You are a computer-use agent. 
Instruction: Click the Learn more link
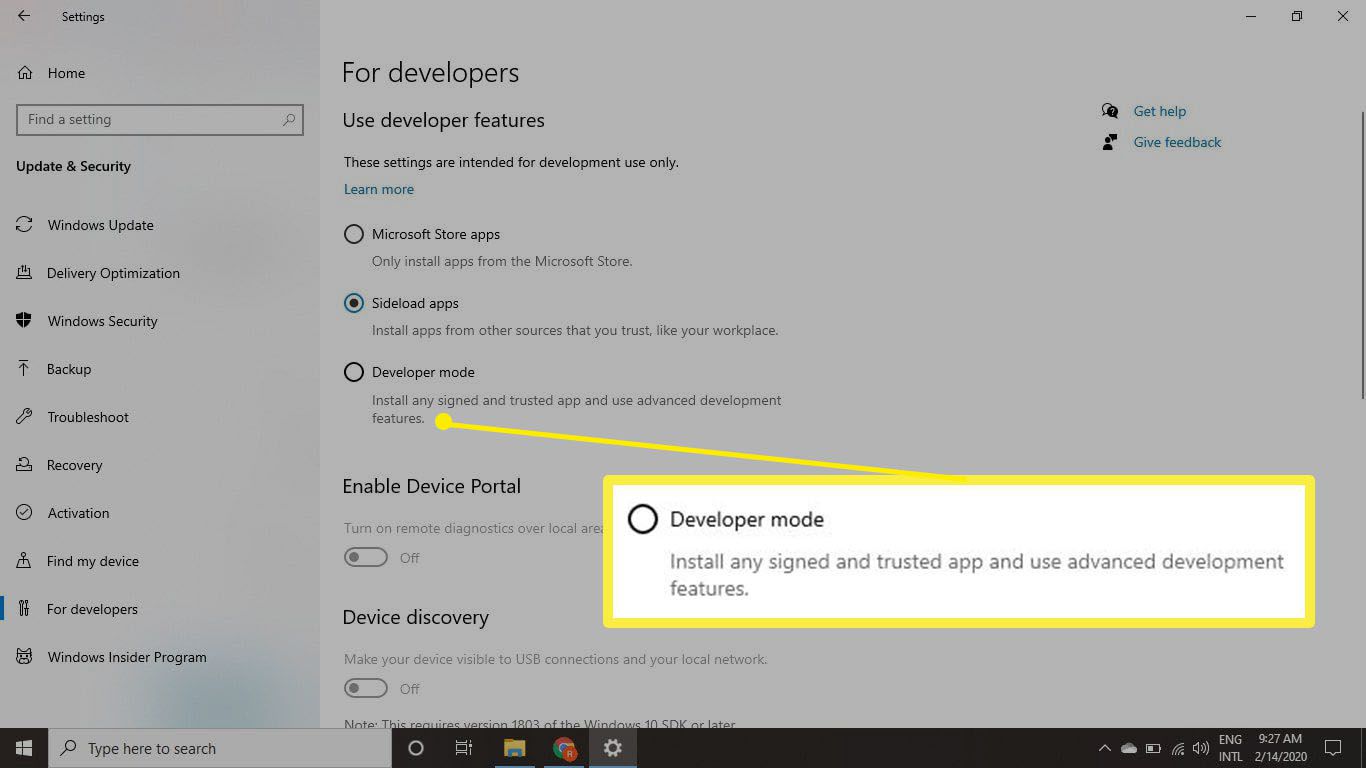point(379,189)
